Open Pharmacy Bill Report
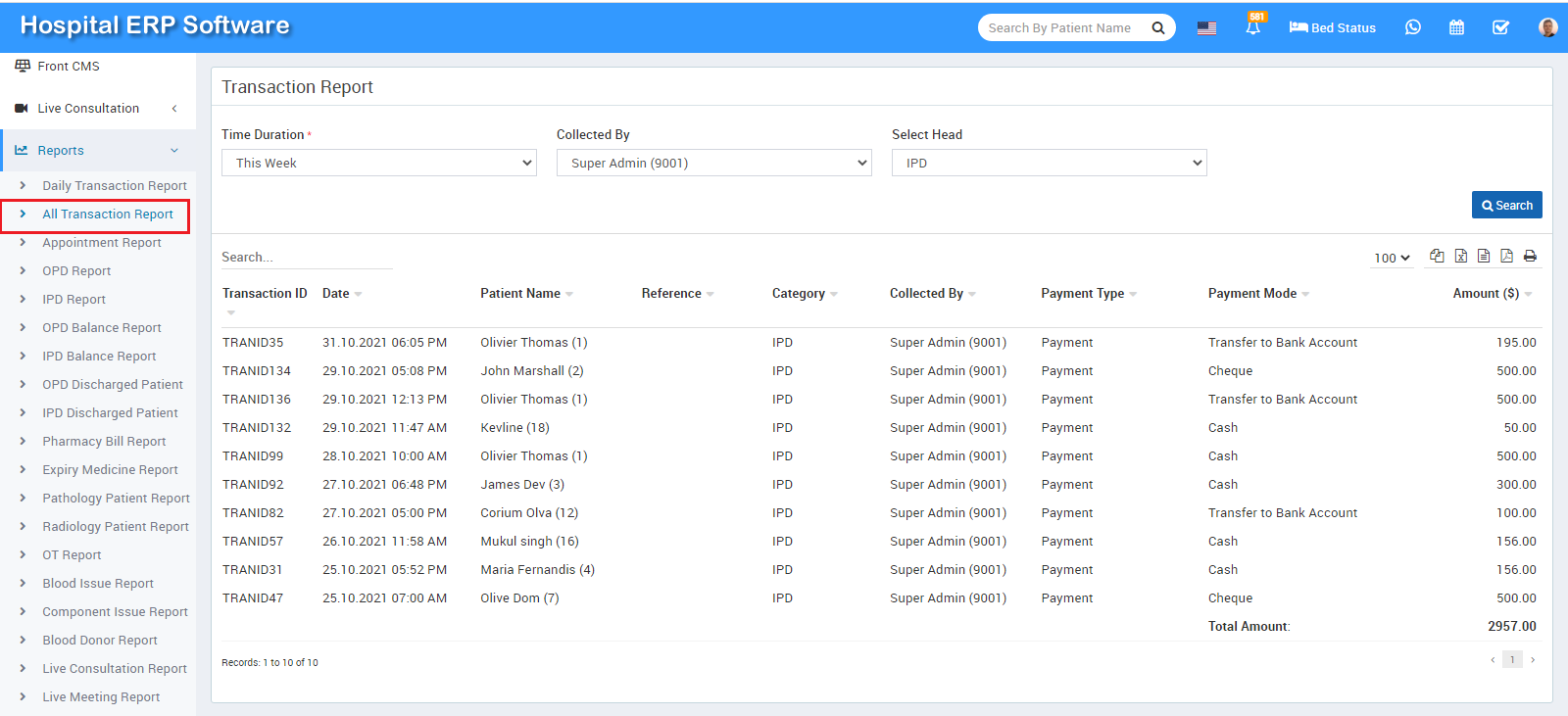 (104, 441)
